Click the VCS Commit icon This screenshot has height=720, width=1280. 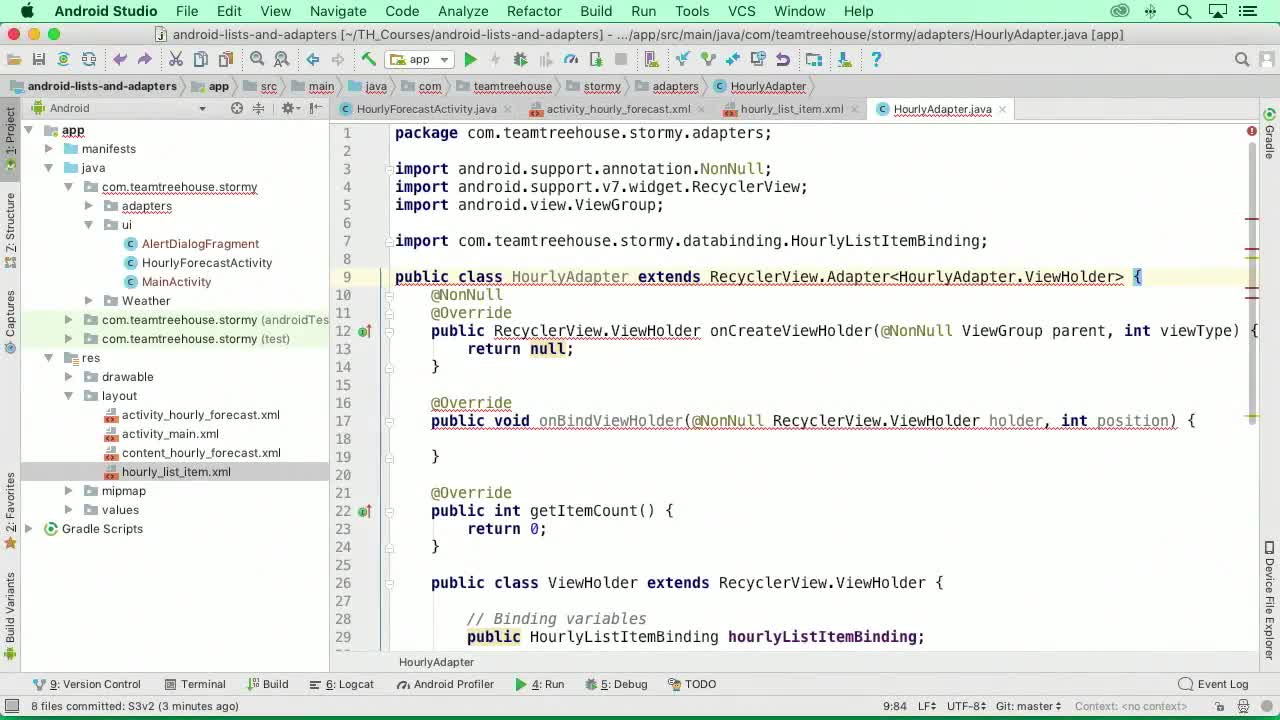(708, 60)
